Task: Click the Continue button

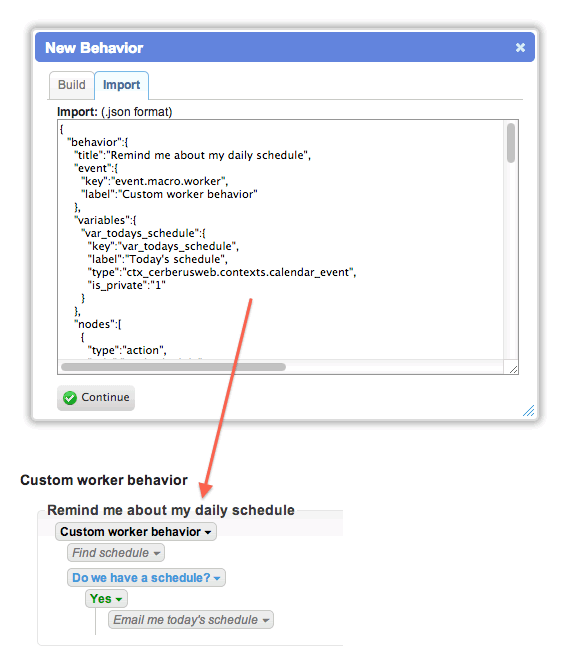Action: [96, 397]
